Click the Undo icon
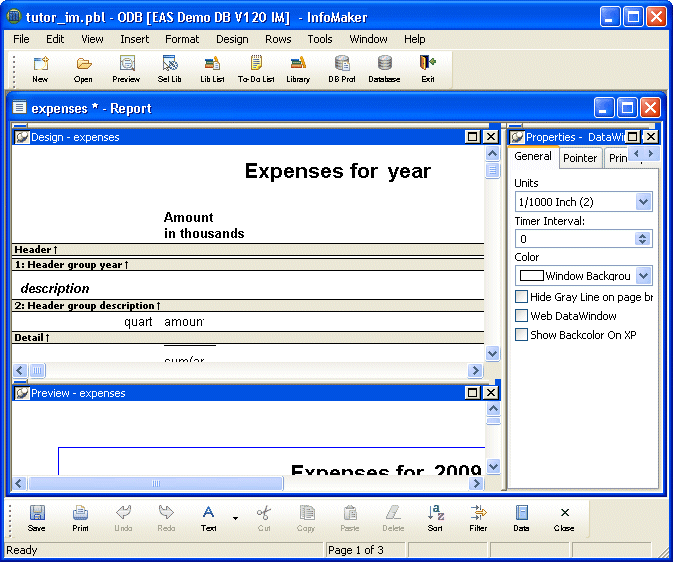673x562 pixels. [124, 518]
